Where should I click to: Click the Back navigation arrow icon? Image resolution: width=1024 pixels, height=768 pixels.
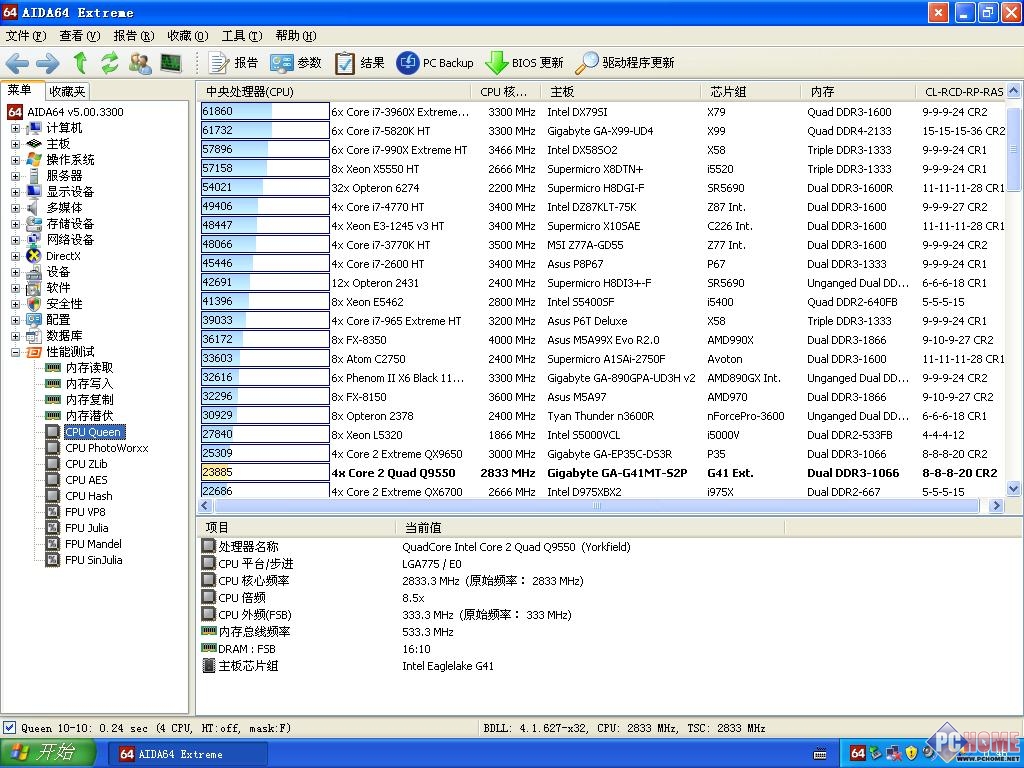click(17, 63)
